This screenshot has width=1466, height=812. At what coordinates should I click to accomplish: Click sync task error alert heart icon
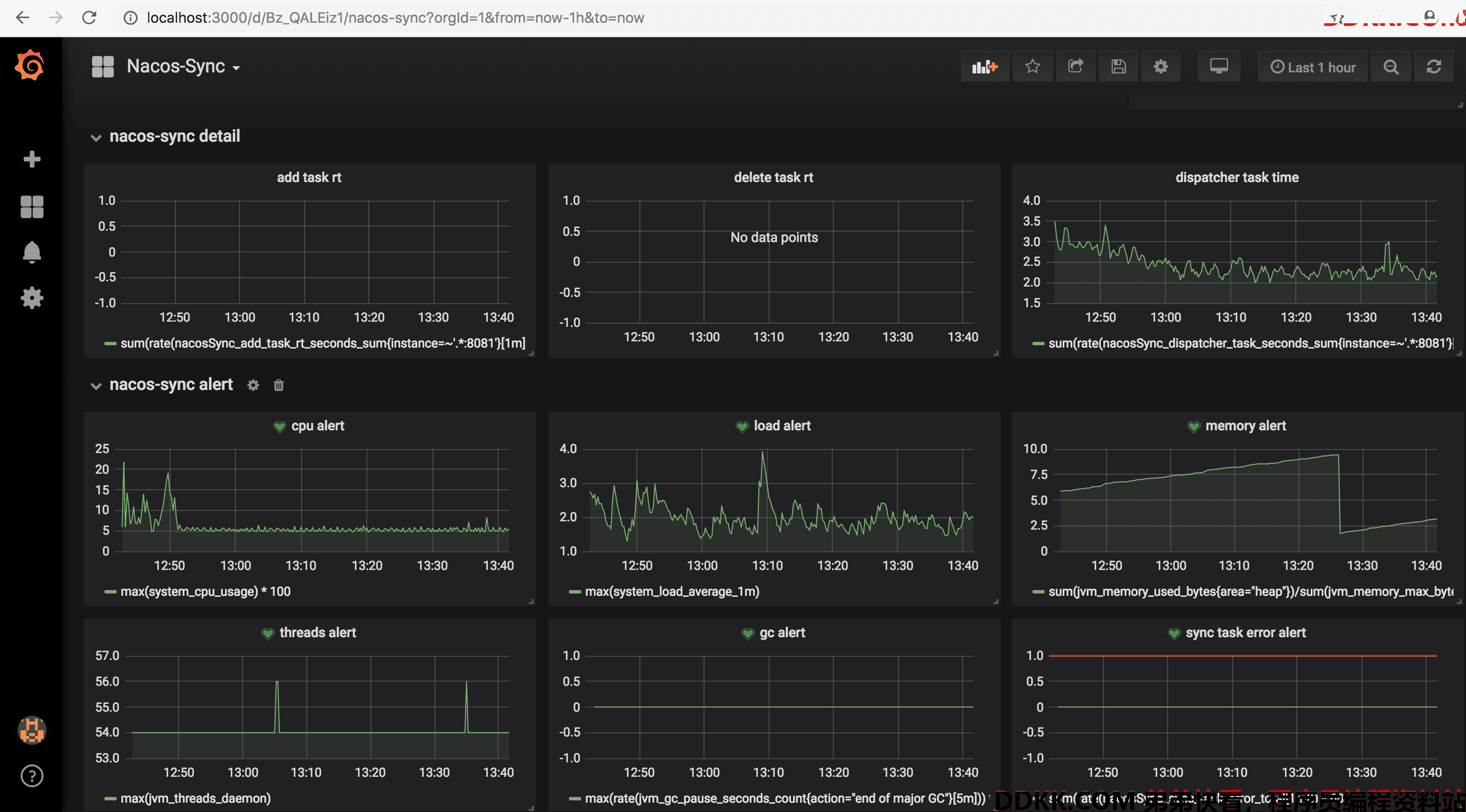[1174, 634]
